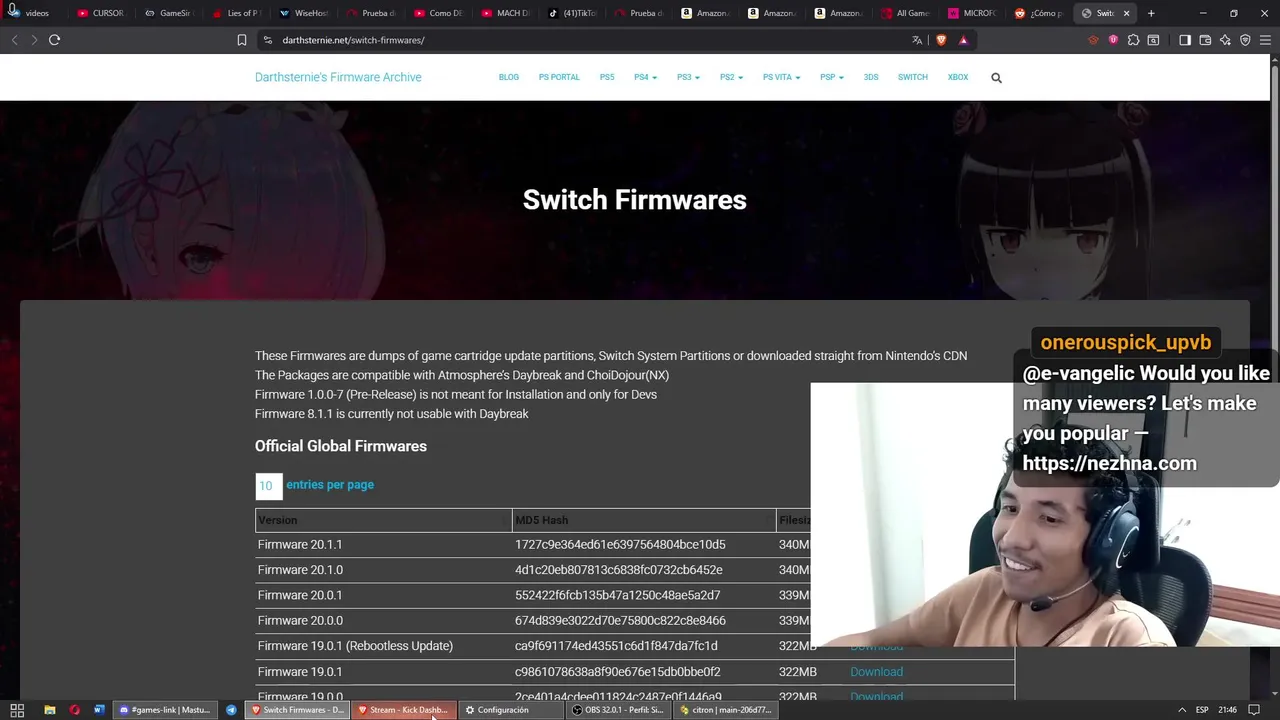Click the 21:46 taskbar clock
Viewport: 1280px width, 720px height.
point(1227,710)
